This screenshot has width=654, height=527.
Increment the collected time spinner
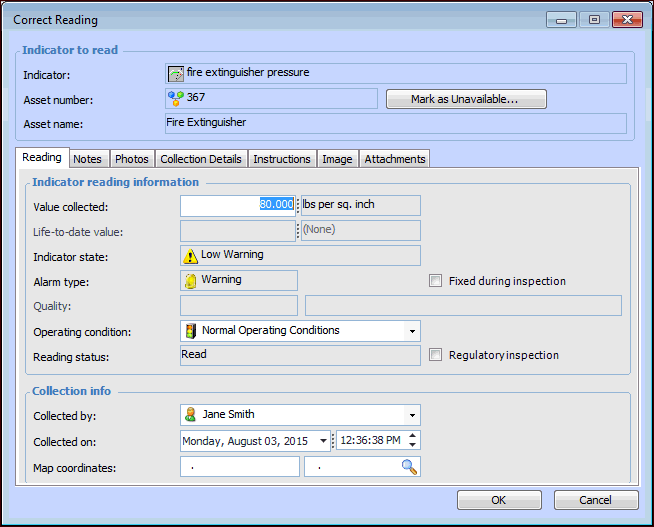414,436
